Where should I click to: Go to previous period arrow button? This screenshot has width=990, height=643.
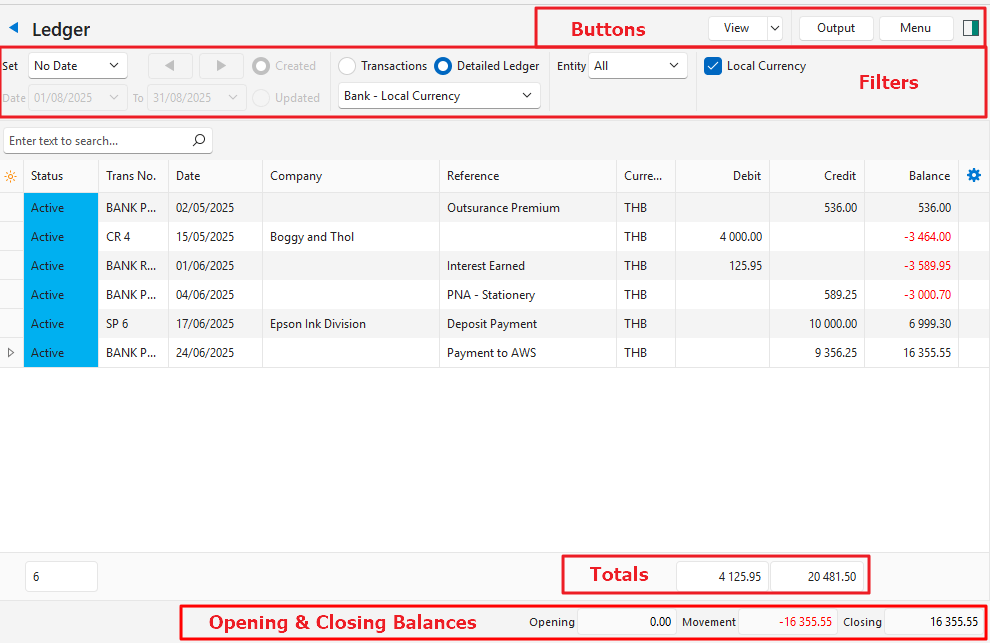170,66
